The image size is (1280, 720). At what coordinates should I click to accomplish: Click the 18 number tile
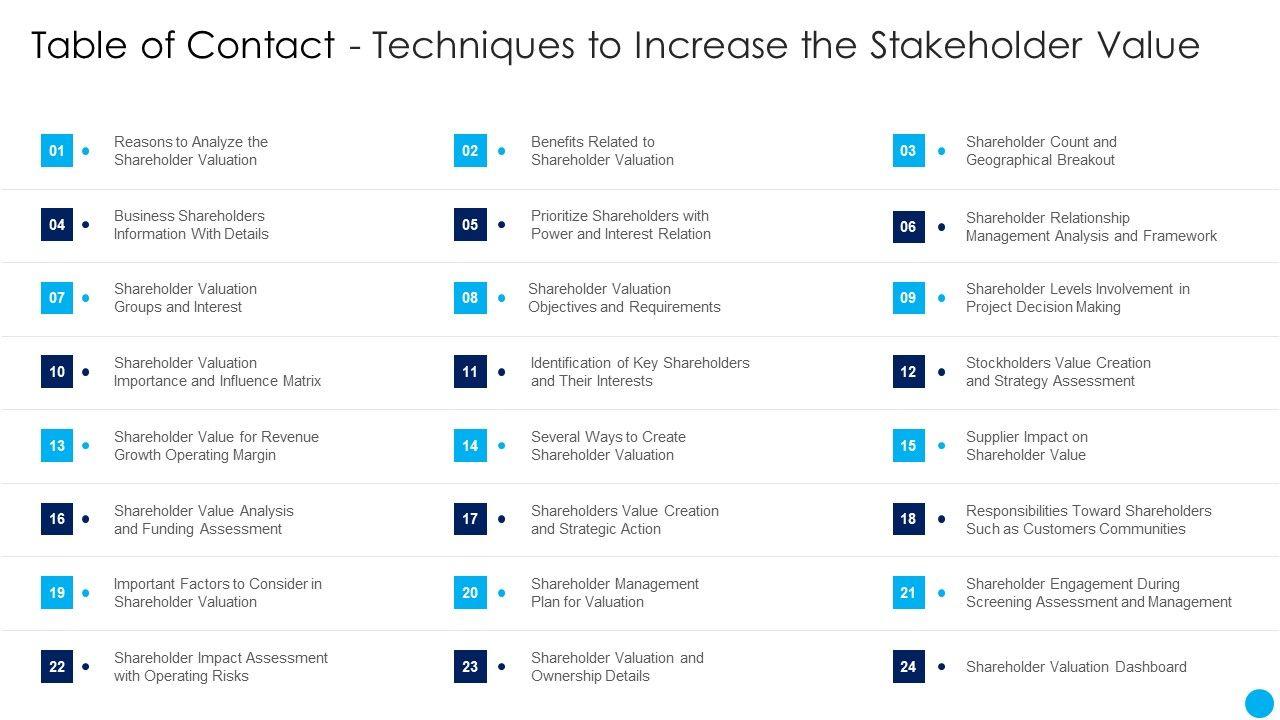click(x=908, y=519)
